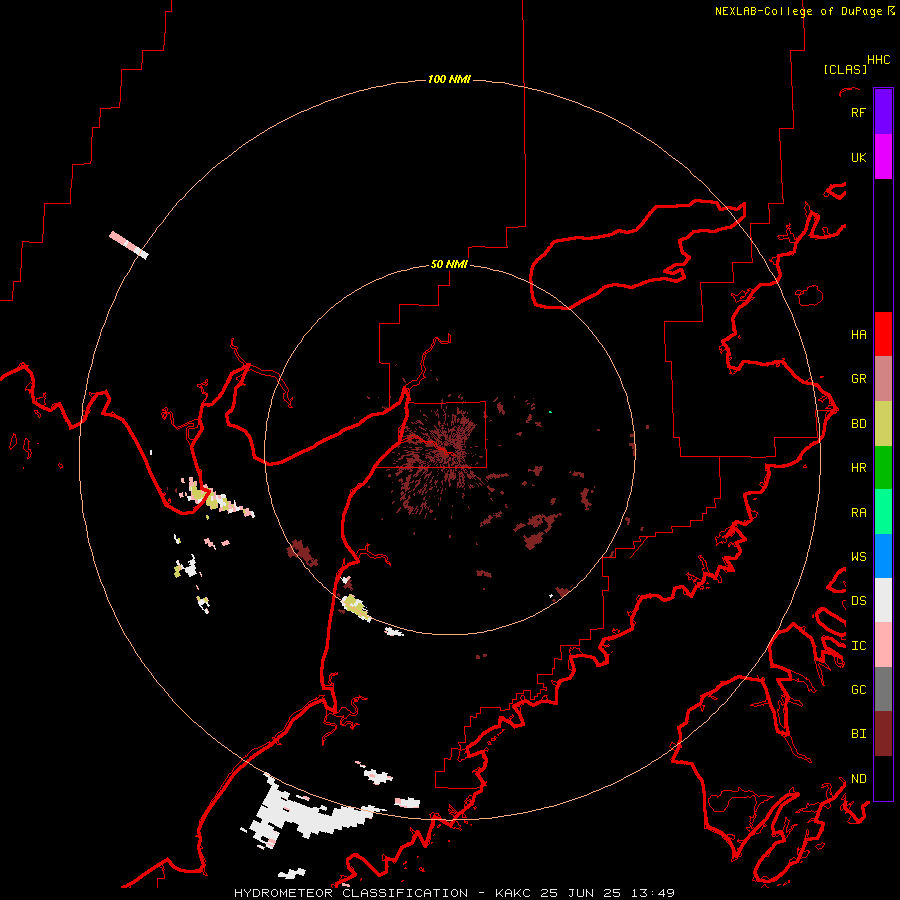Click the BI legend label
900x900 pixels.
point(858,734)
